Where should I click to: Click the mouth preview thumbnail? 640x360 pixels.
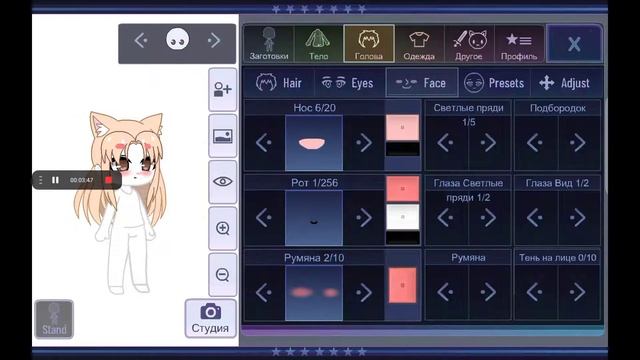click(314, 218)
